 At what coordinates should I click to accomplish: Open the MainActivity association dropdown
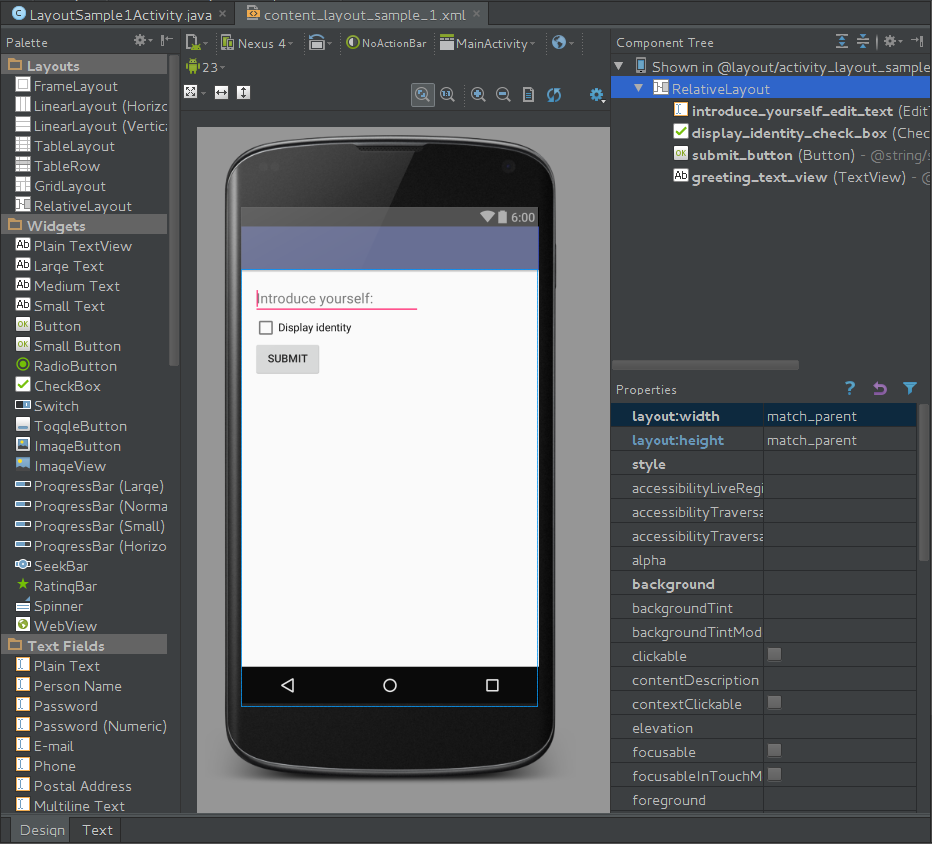tap(487, 43)
